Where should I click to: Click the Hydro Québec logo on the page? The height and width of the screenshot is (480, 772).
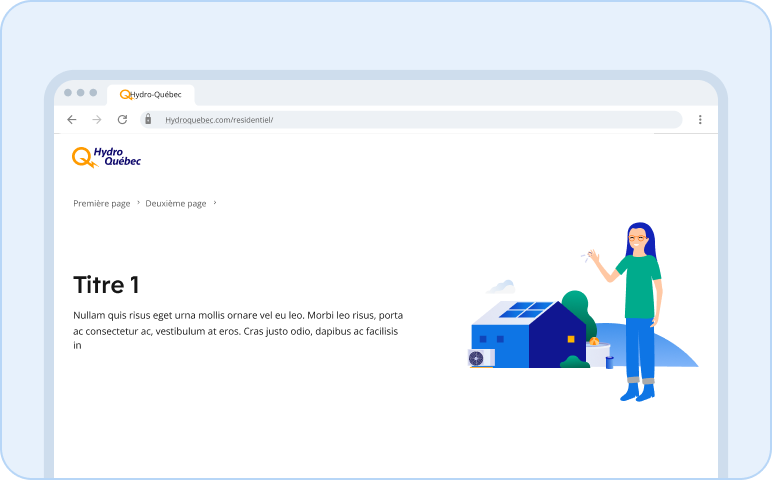coord(106,157)
